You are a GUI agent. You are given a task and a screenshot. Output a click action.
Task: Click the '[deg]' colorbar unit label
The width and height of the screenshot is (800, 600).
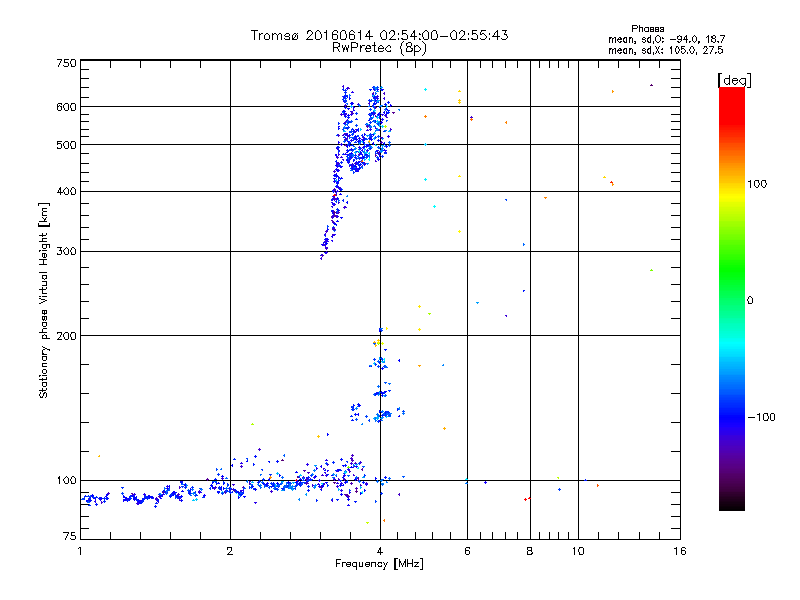tap(734, 80)
